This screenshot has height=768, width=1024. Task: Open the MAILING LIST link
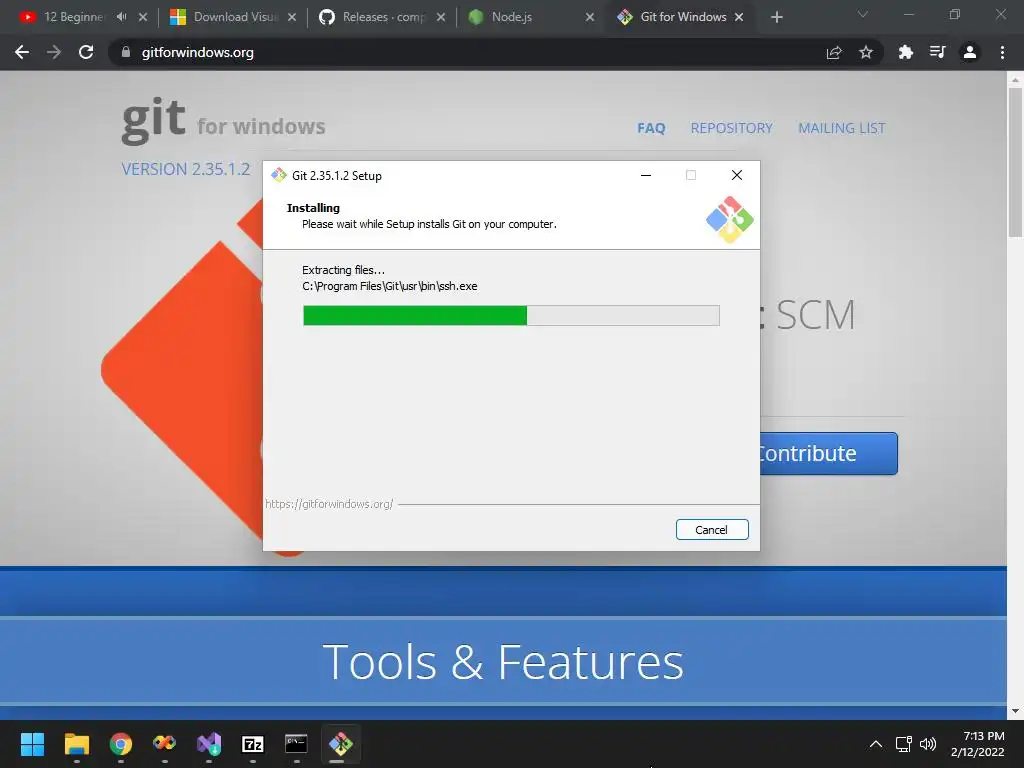point(842,128)
